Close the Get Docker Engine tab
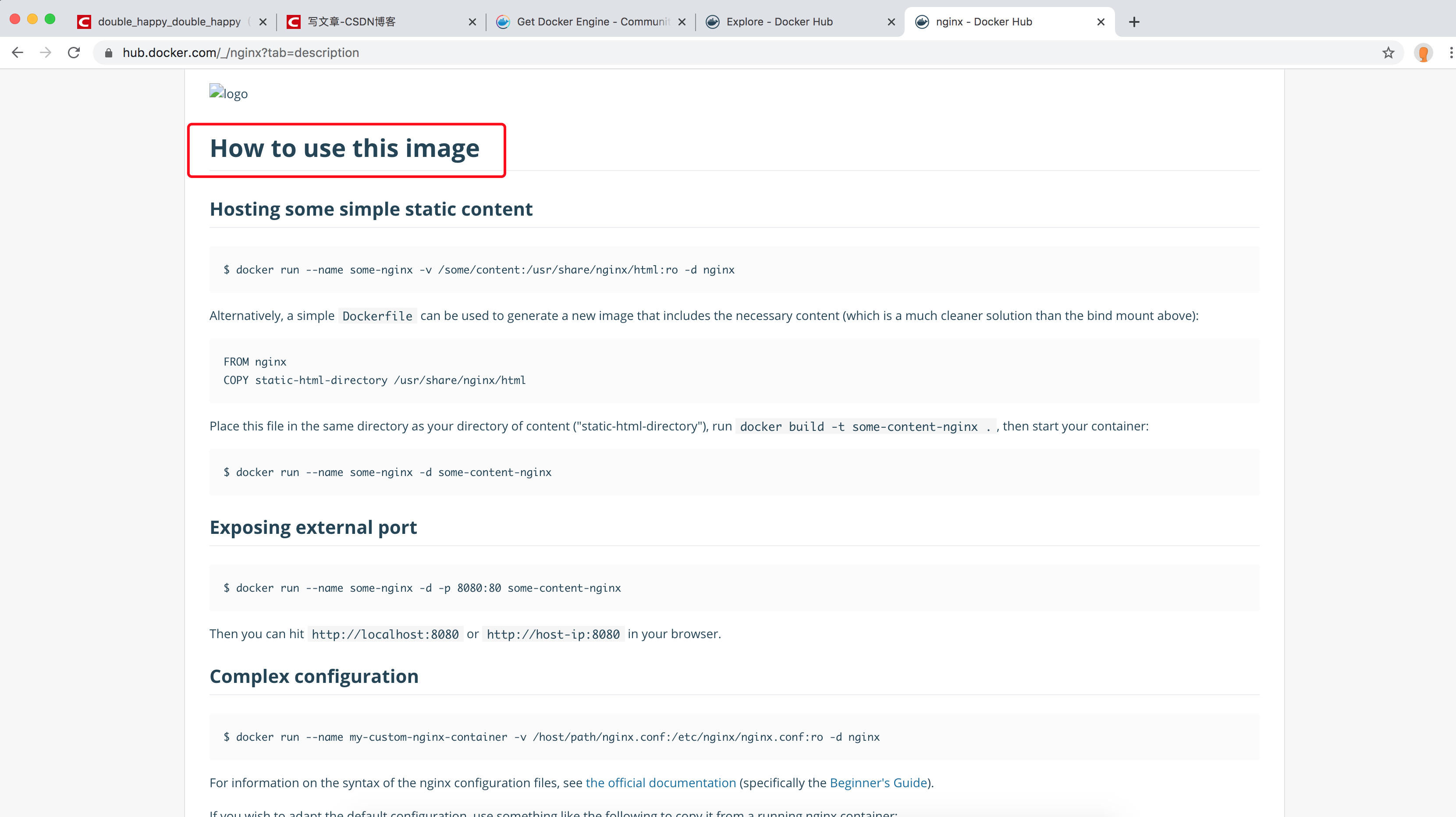1456x817 pixels. point(682,22)
